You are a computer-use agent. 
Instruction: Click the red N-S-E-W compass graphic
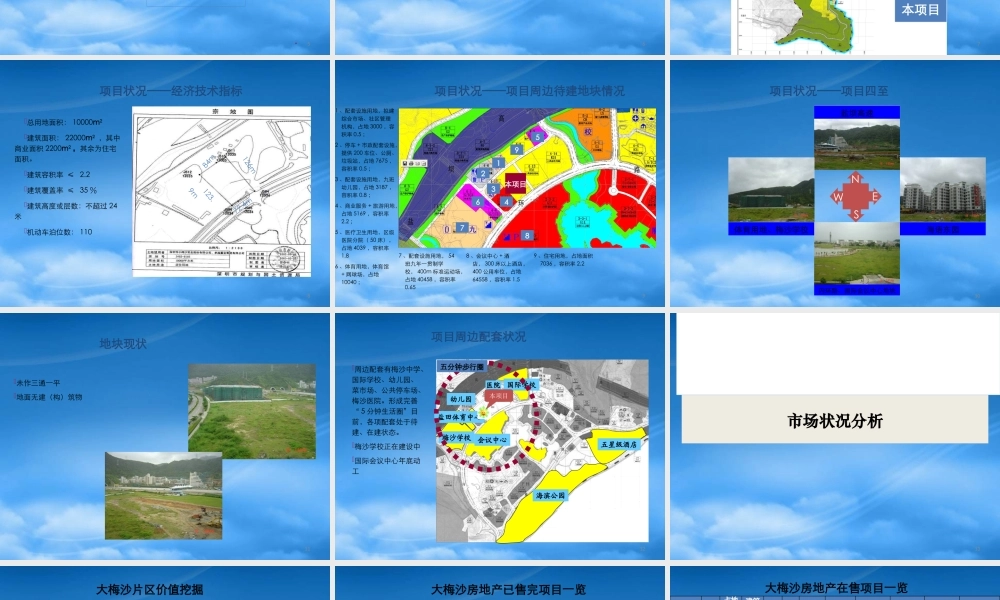(x=857, y=196)
